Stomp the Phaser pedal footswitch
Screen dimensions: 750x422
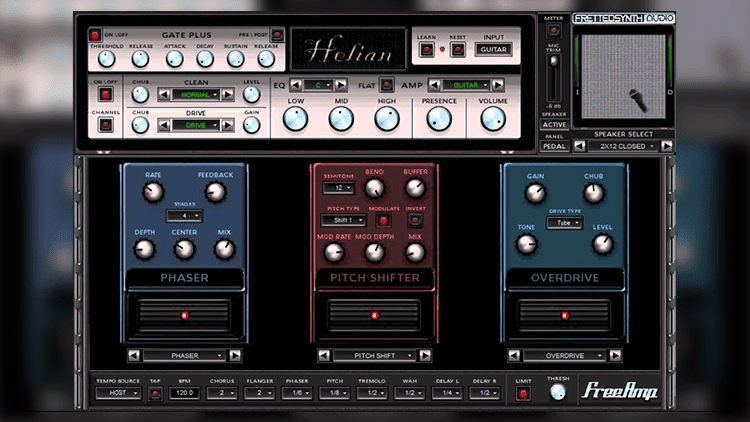pyautogui.click(x=185, y=316)
